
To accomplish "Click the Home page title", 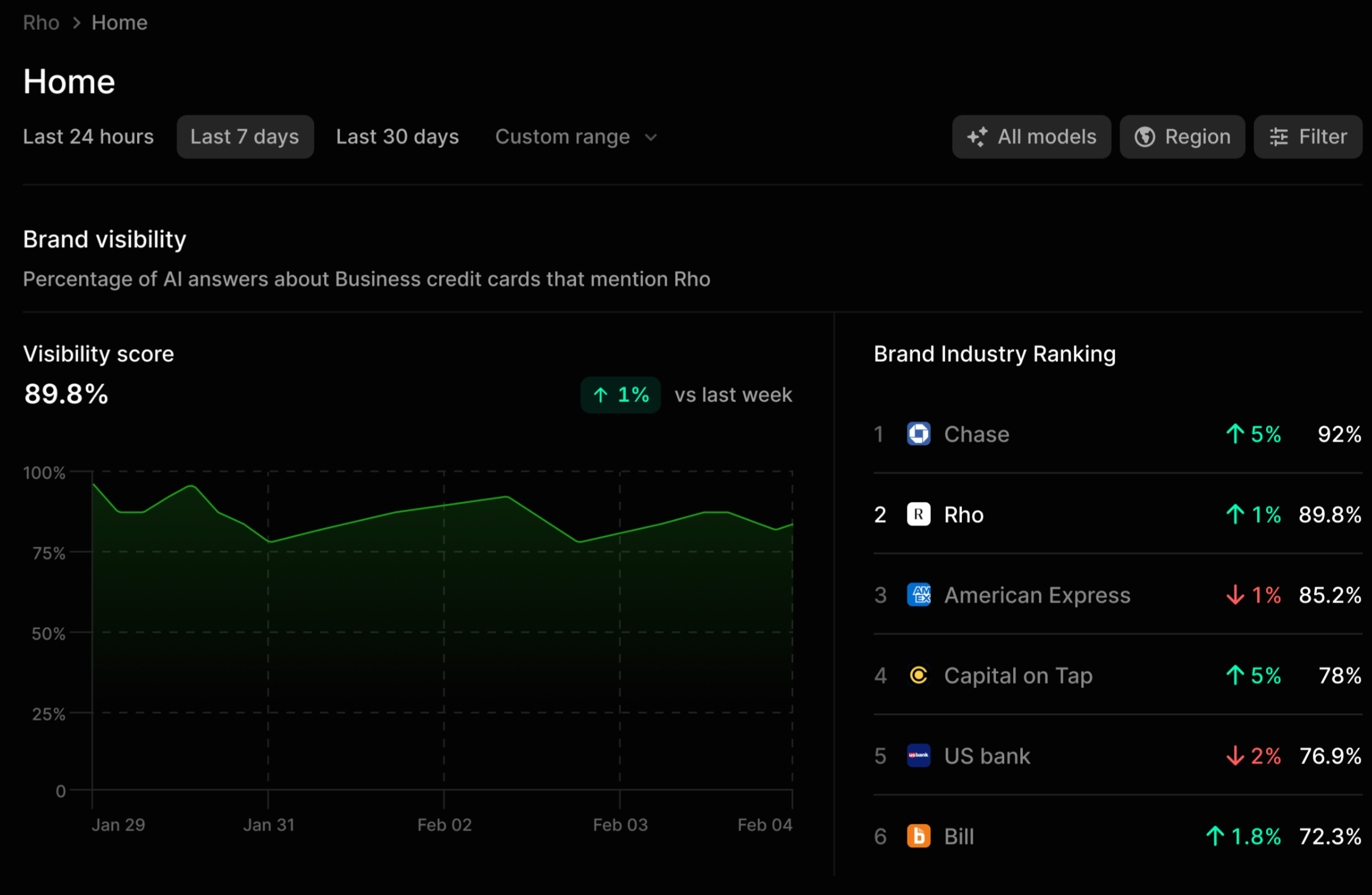I will (69, 81).
